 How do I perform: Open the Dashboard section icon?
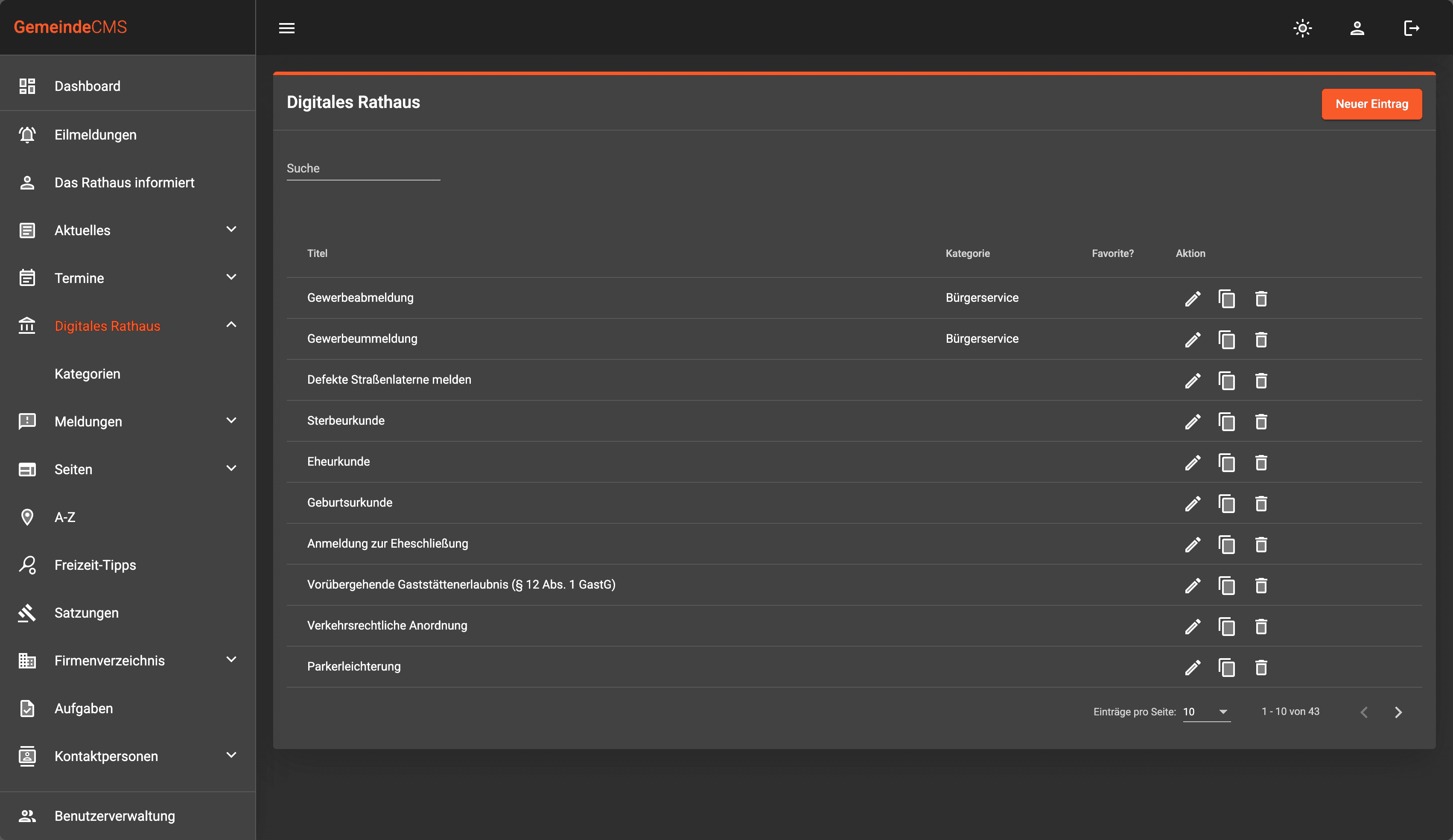coord(27,85)
